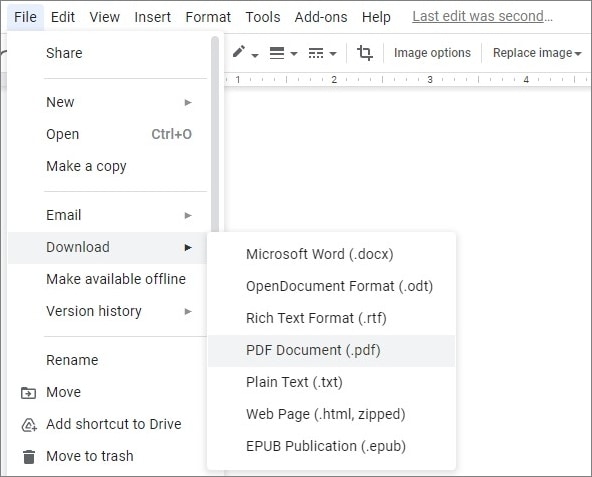This screenshot has height=477, width=592.
Task: Select Make available offline
Action: click(108, 279)
